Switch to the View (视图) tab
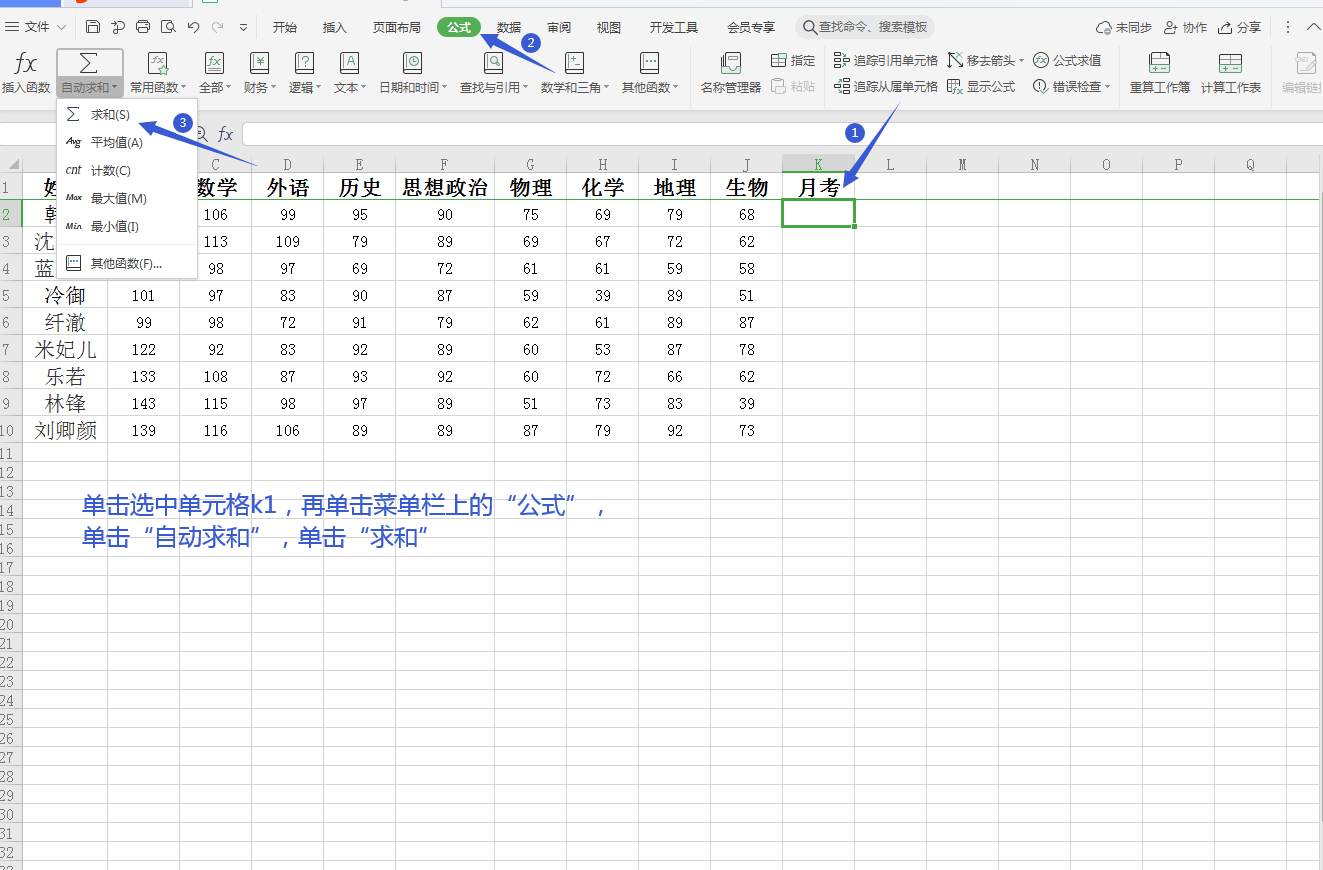 pos(609,27)
